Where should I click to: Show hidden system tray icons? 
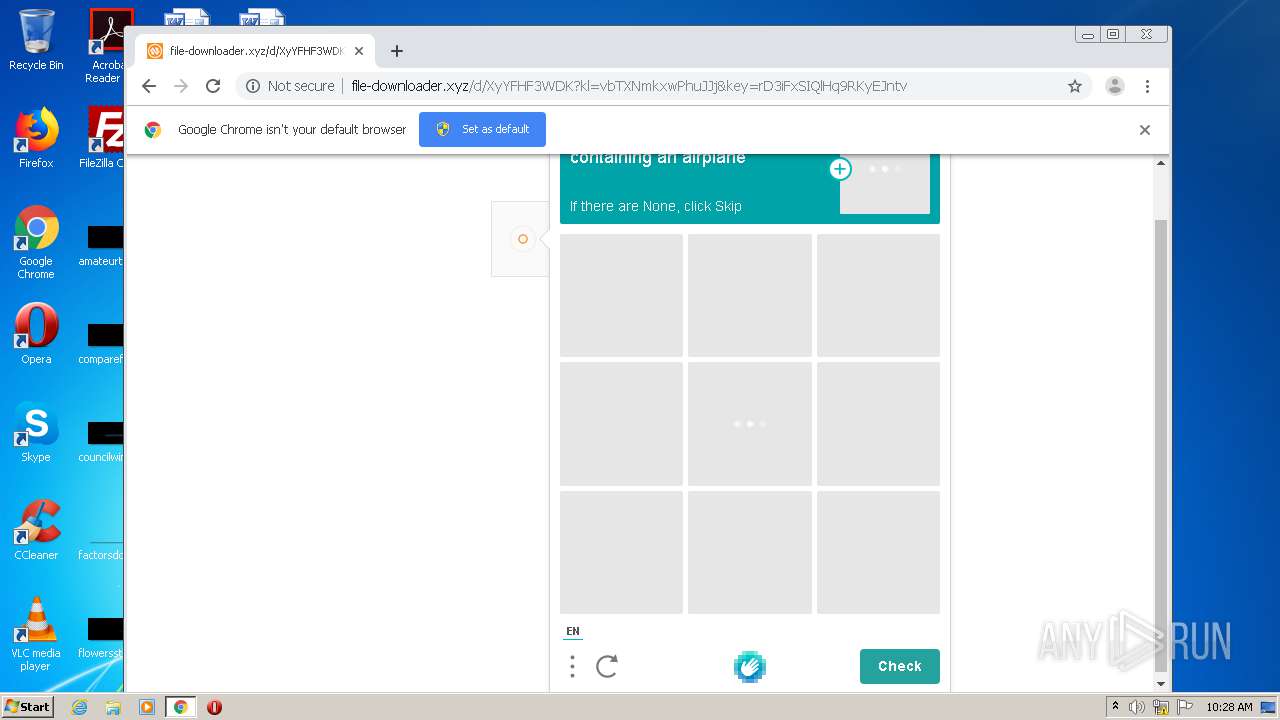1115,707
